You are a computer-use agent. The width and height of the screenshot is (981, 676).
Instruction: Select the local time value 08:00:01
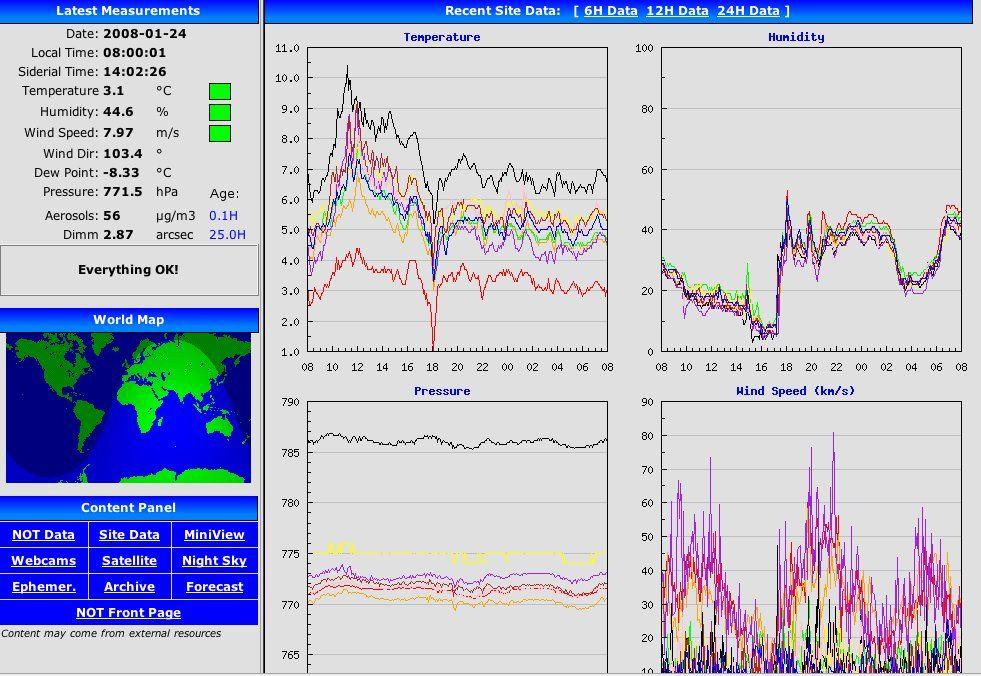[x=135, y=53]
